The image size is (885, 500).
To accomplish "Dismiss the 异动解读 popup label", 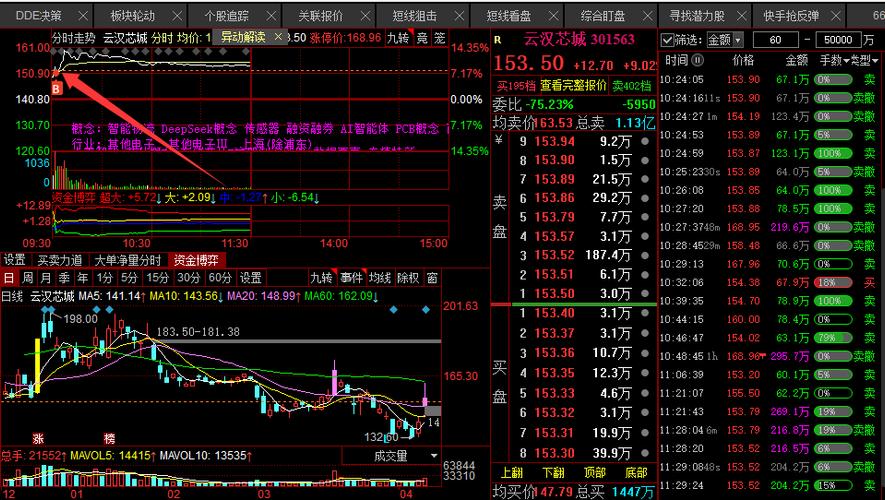I will coord(278,37).
